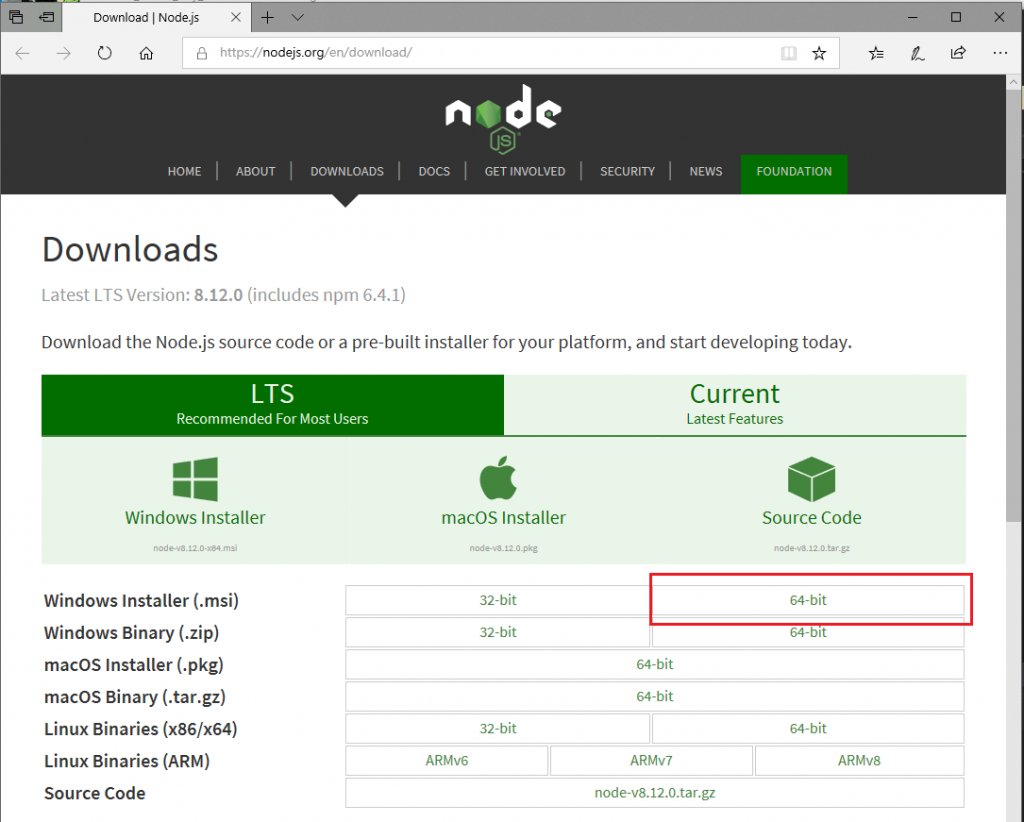Click node-v8.12.0.pkg filename text
Viewport: 1024px width, 822px height.
504,548
